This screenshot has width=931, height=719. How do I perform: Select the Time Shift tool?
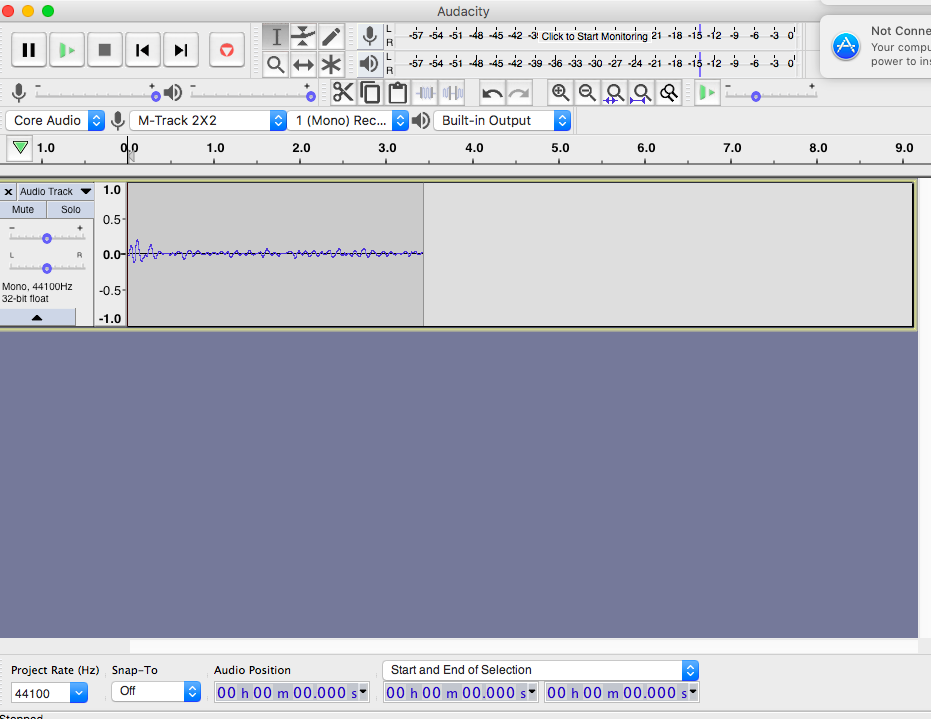[x=303, y=64]
